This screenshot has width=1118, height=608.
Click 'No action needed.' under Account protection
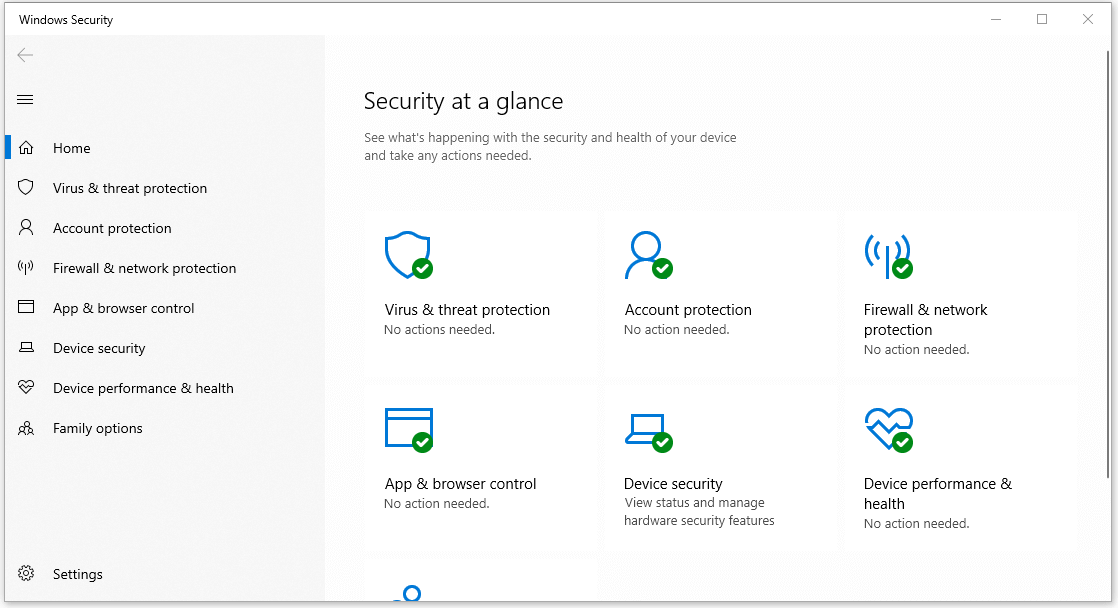coord(677,329)
